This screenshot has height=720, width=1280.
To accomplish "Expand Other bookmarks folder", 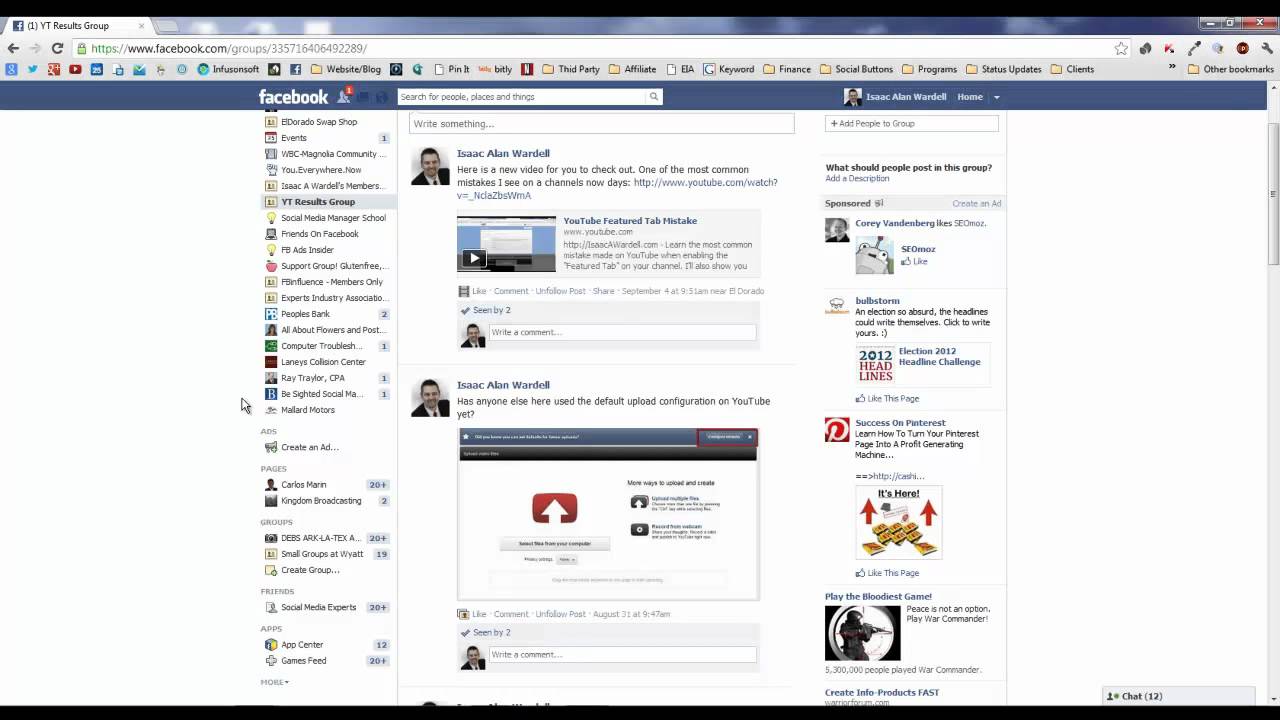I will [1230, 69].
